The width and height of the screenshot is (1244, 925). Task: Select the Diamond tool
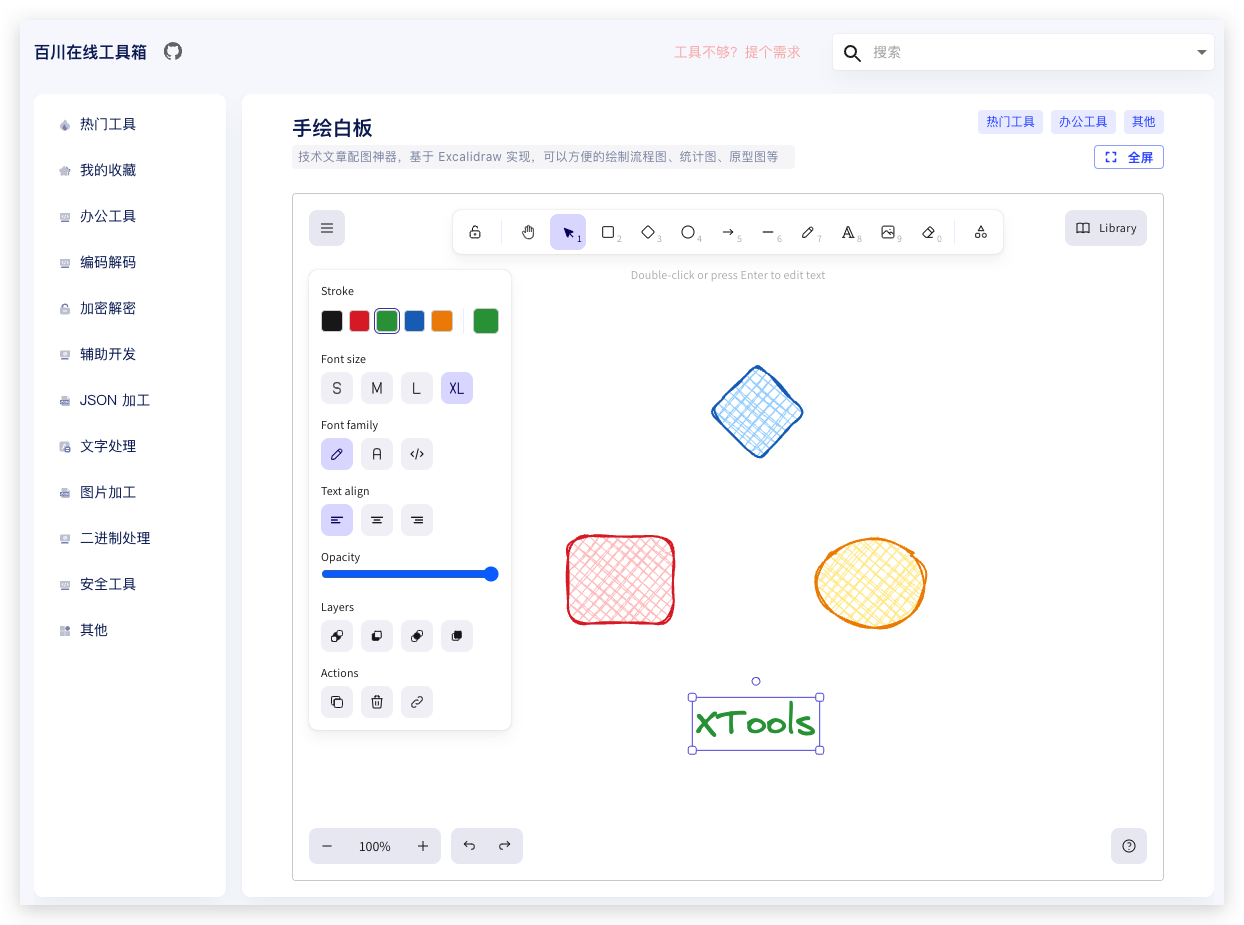tap(649, 231)
